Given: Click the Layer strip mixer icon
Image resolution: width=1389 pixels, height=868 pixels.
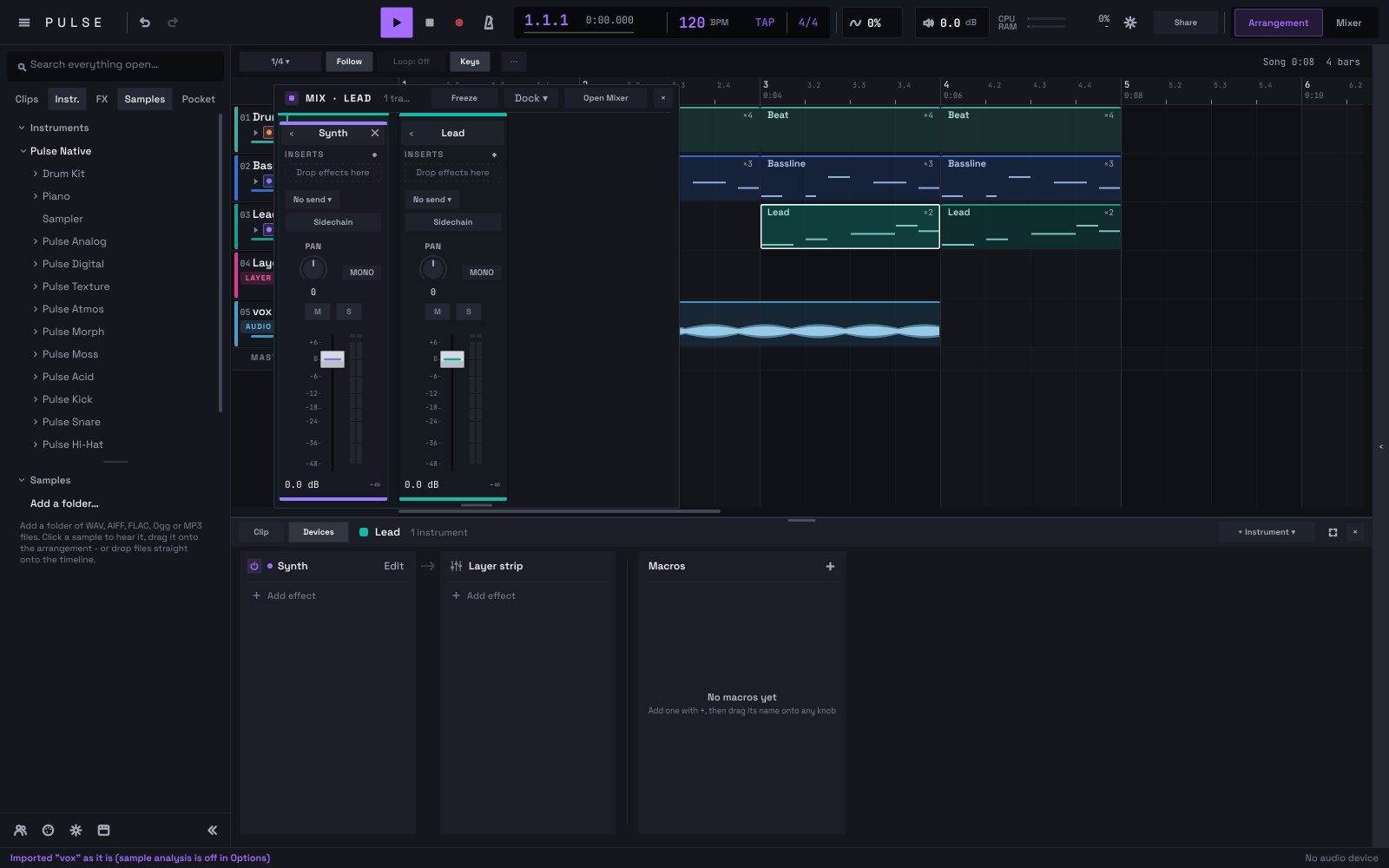Looking at the screenshot, I should click(x=457, y=566).
